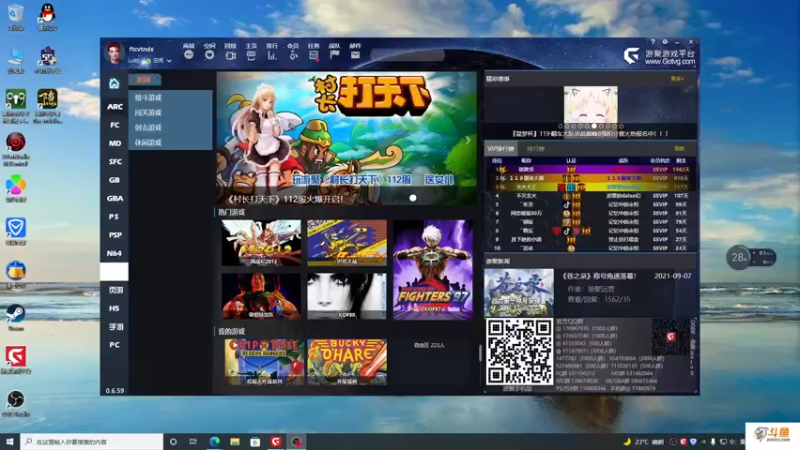
Task: Click the 更多 link in events panel
Action: 677,79
